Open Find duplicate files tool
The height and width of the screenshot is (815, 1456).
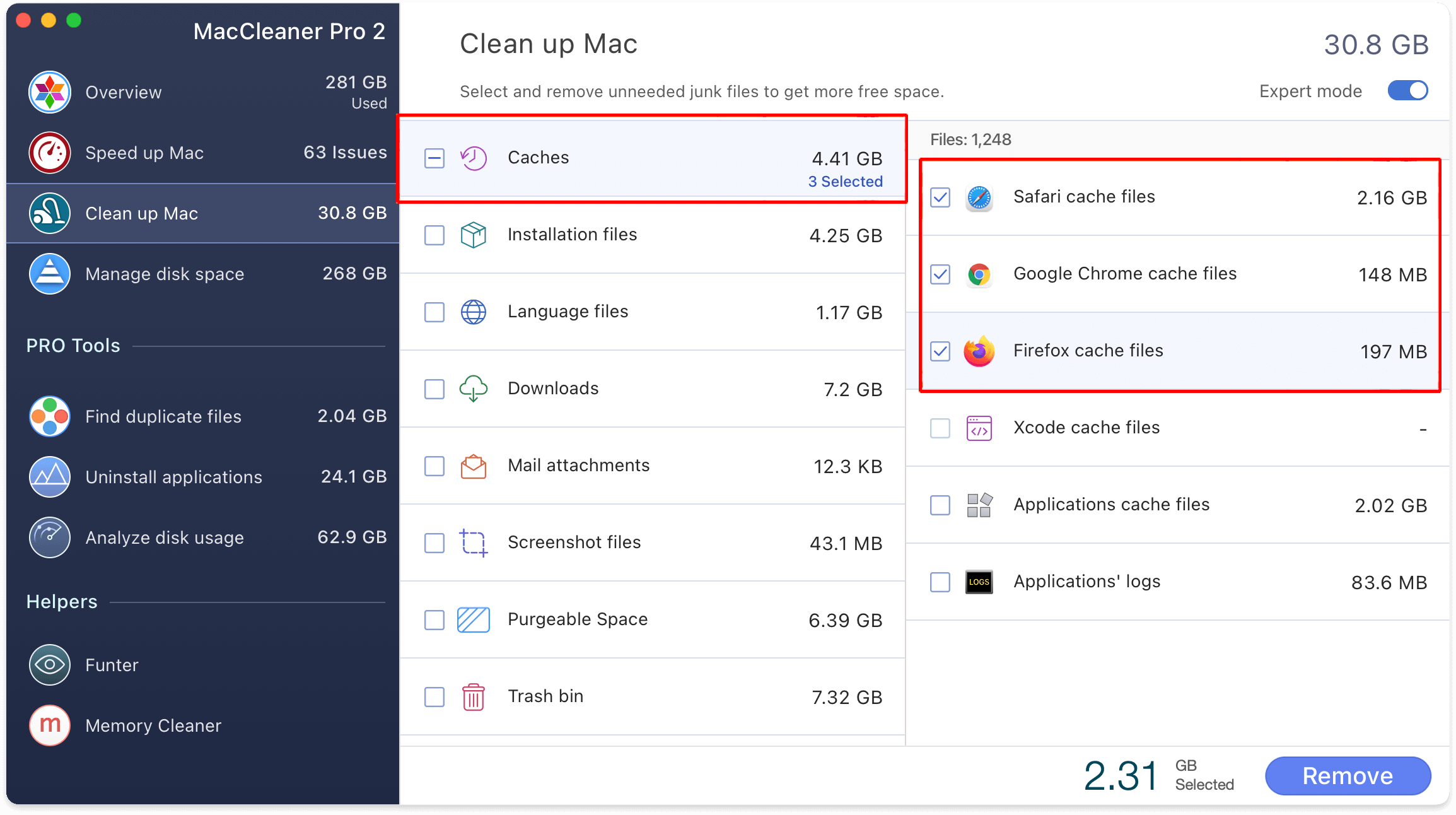(202, 416)
